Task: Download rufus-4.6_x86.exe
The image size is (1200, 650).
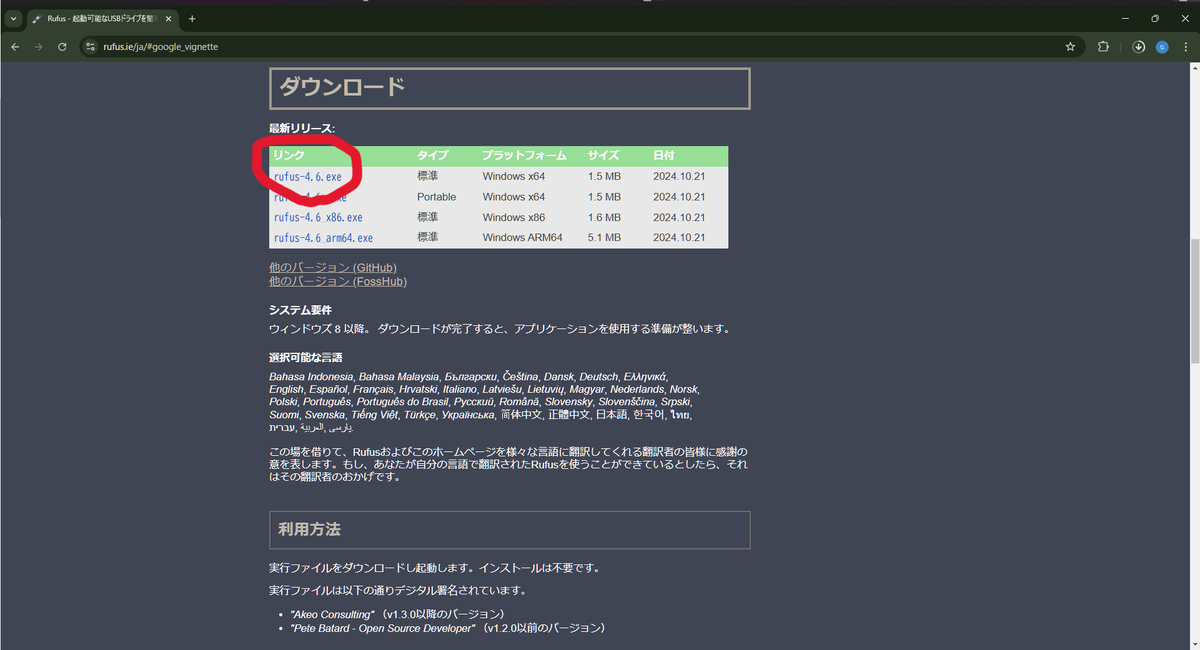Action: [x=318, y=217]
